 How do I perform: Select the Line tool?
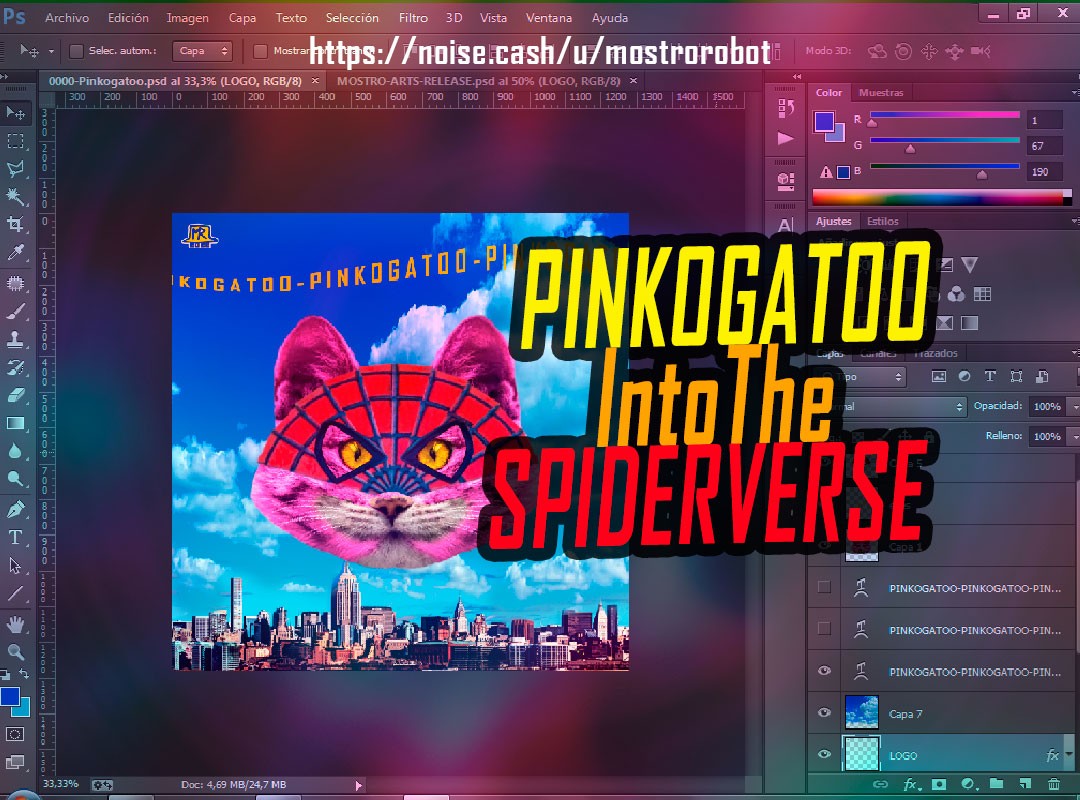(x=15, y=594)
